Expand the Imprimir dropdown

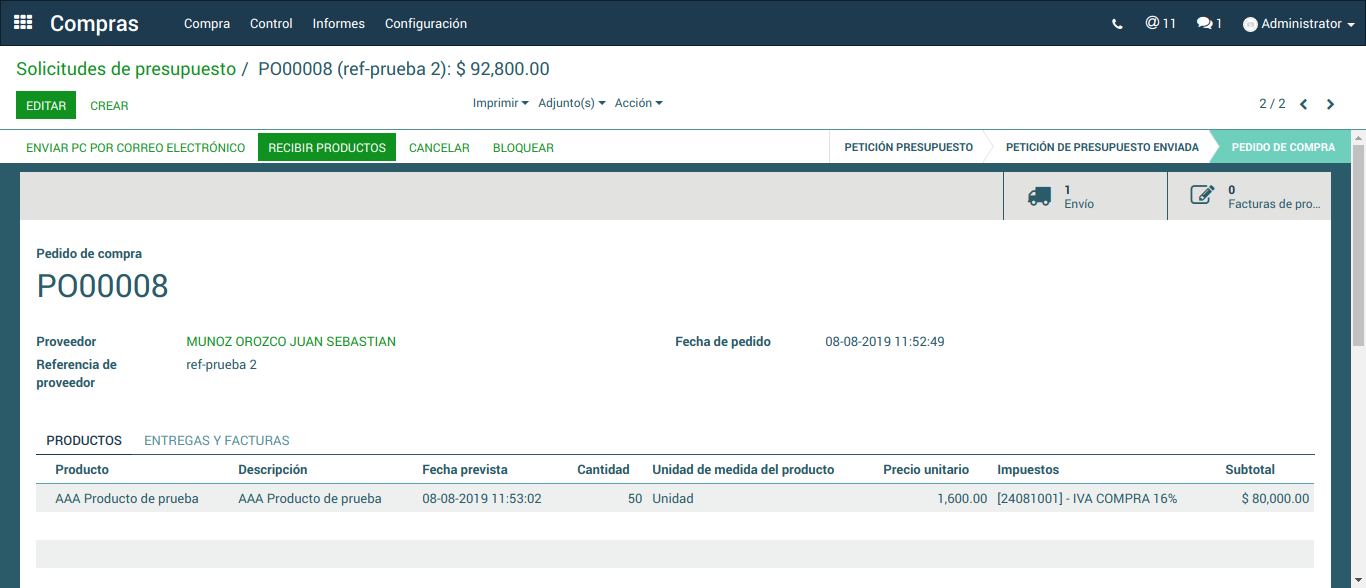[x=500, y=103]
